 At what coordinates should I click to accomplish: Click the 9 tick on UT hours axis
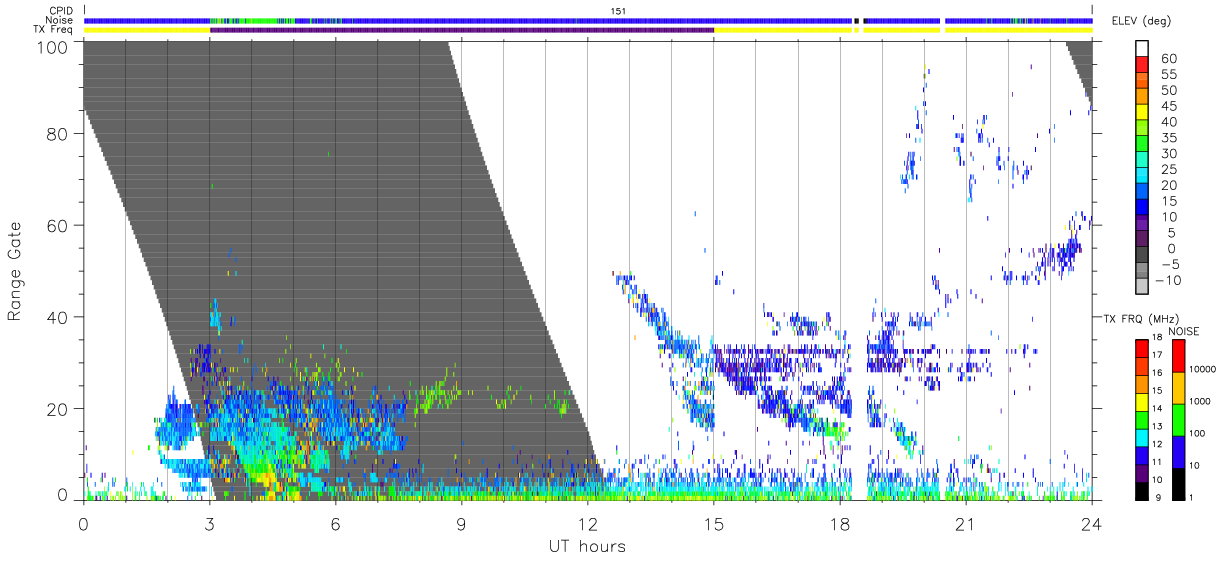tap(462, 524)
